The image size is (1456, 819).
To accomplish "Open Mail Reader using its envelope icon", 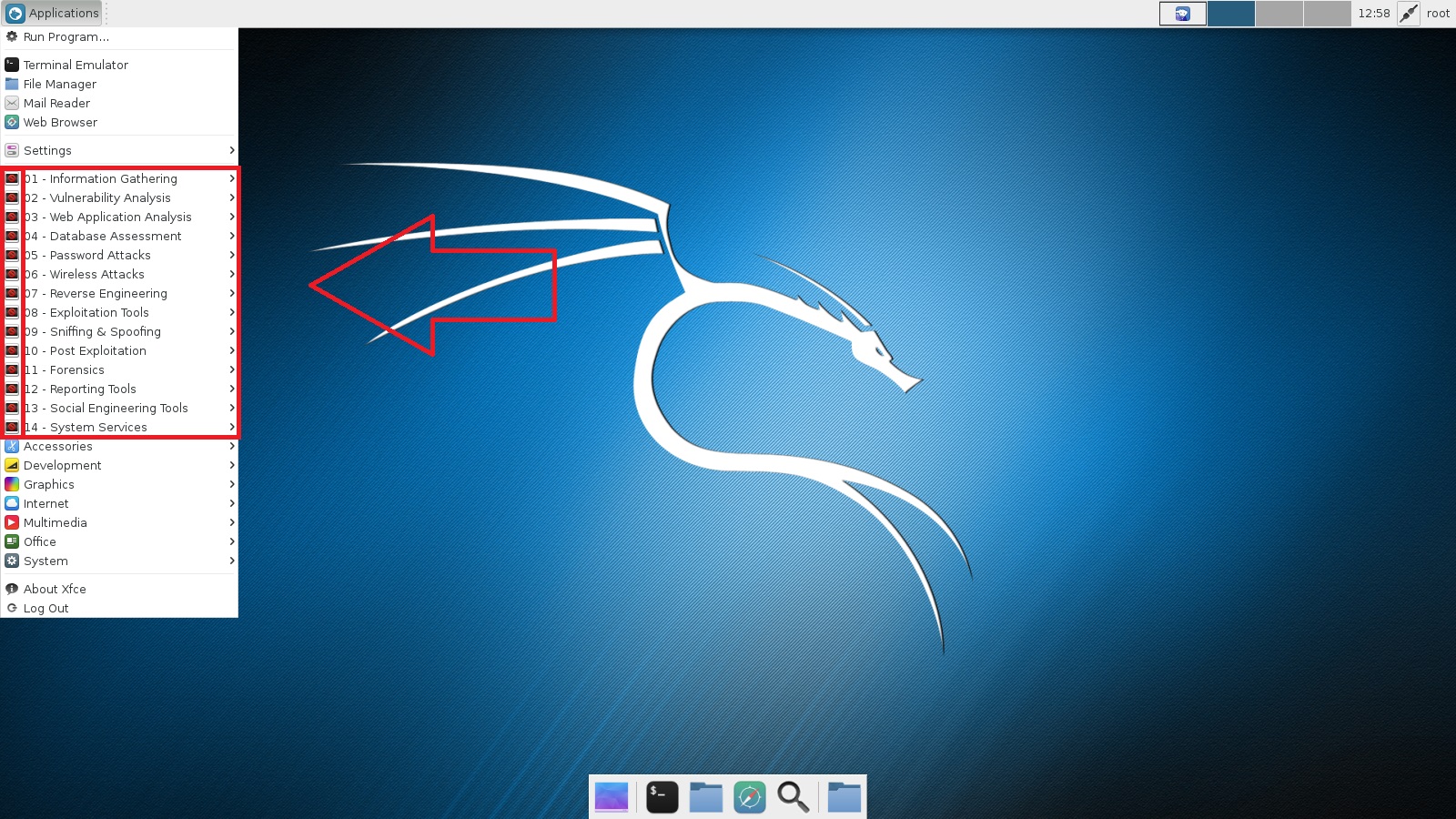I will click(x=12, y=103).
